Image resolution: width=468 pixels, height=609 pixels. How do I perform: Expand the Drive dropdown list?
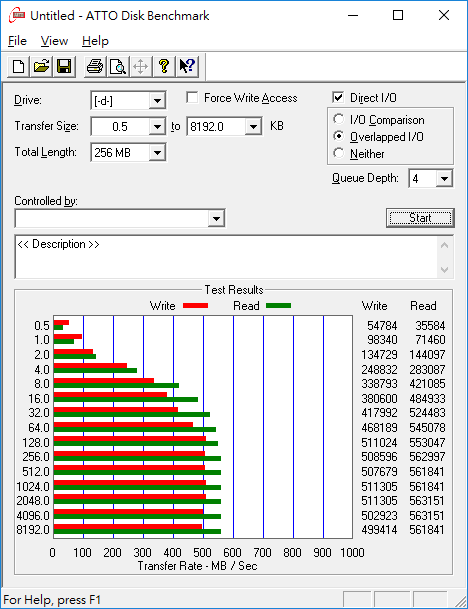click(157, 101)
